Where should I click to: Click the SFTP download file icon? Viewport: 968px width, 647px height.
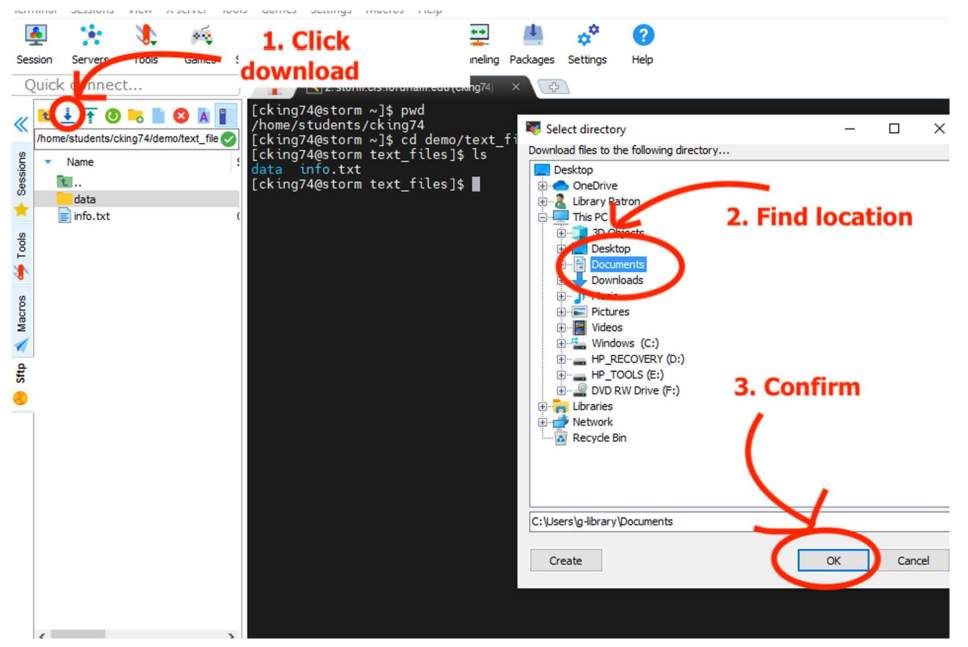point(68,116)
